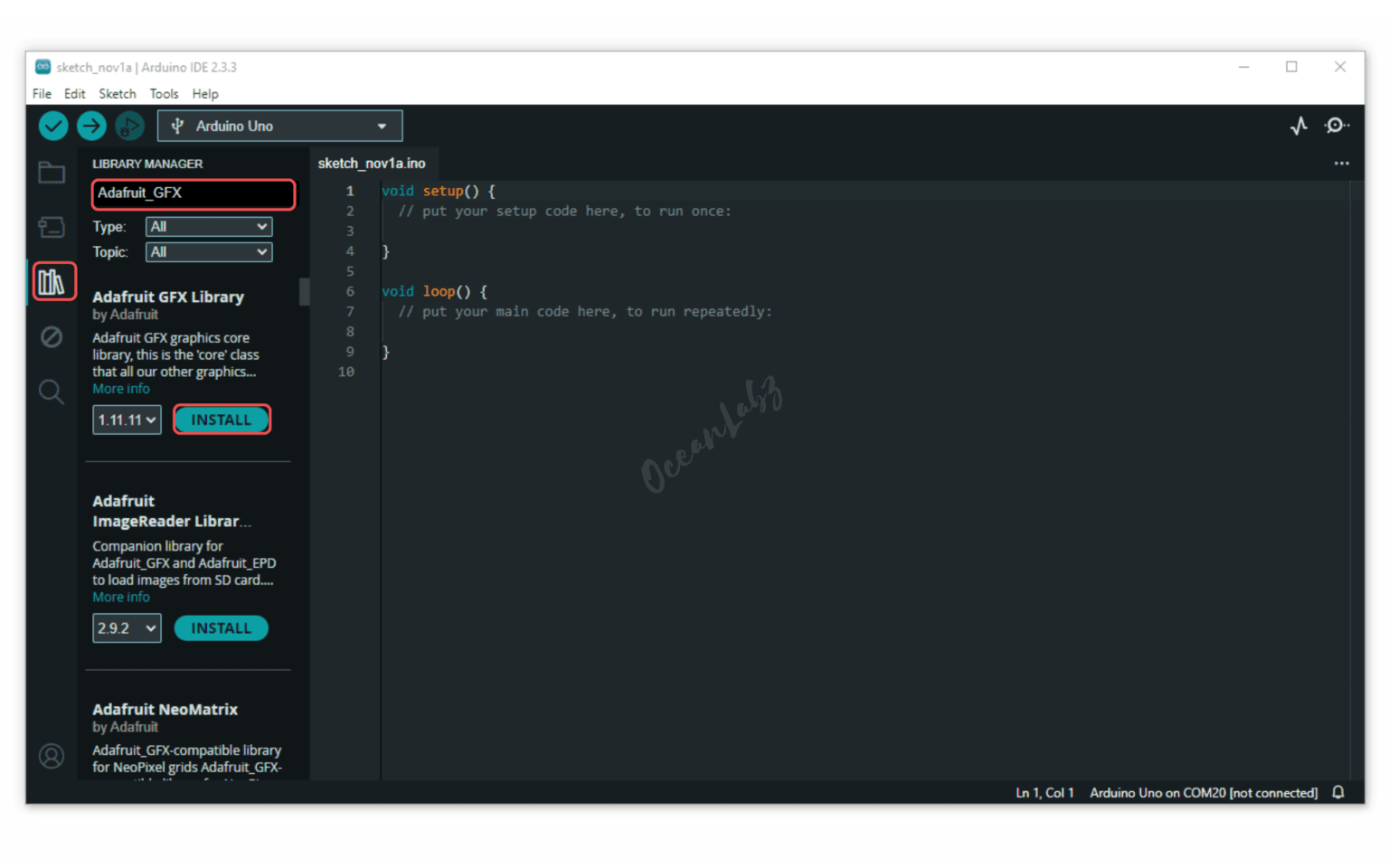
Task: Open the 1.11.11 version dropdown
Action: [127, 420]
